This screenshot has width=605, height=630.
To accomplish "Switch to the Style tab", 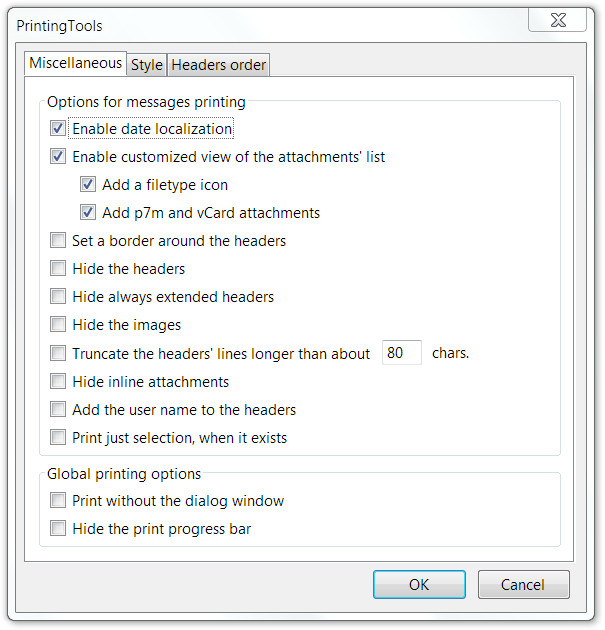I will coord(147,65).
